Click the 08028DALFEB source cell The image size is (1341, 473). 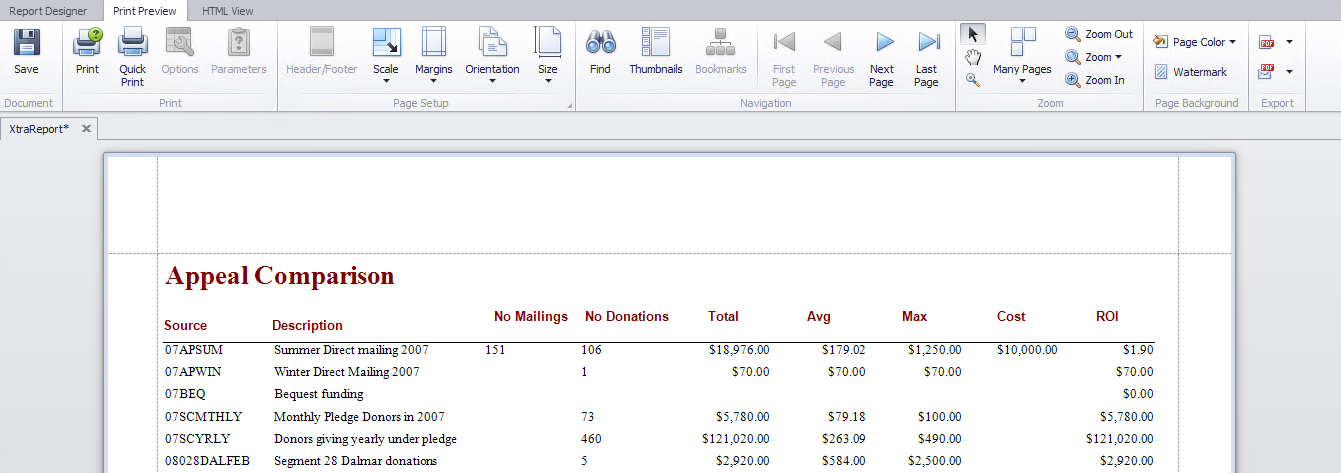pos(207,461)
